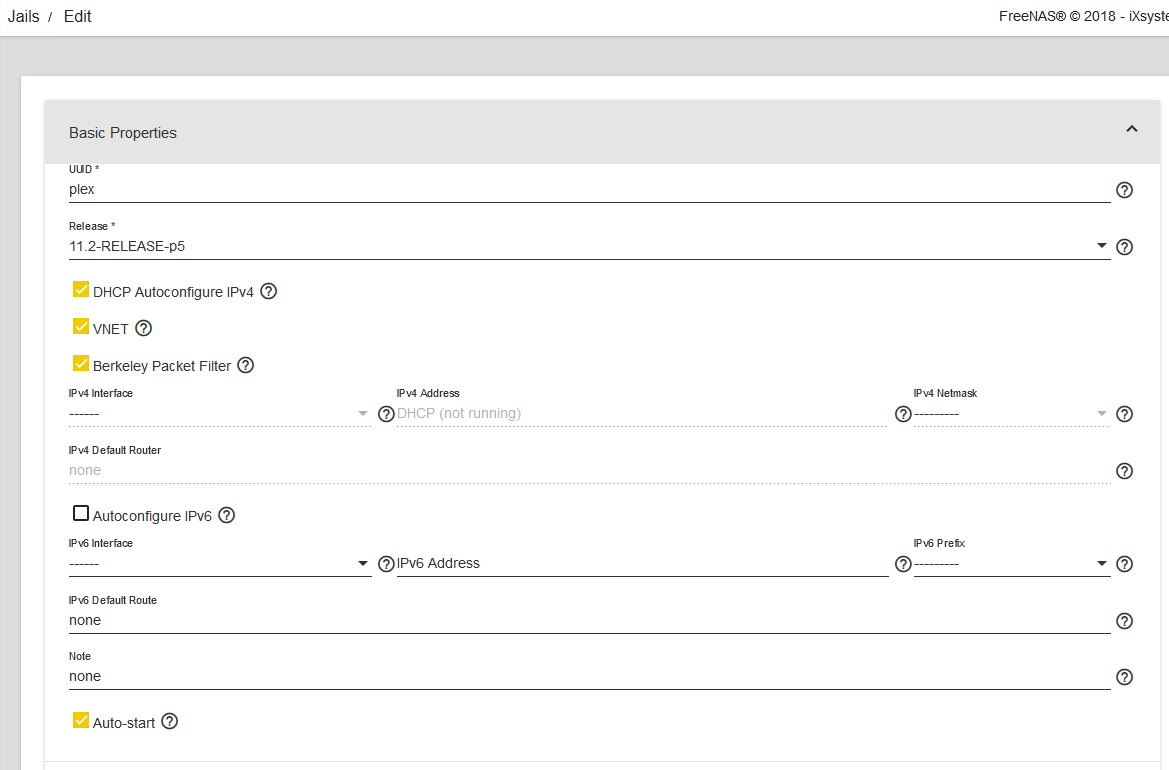Click the UUID text field containing plex

tap(588, 189)
